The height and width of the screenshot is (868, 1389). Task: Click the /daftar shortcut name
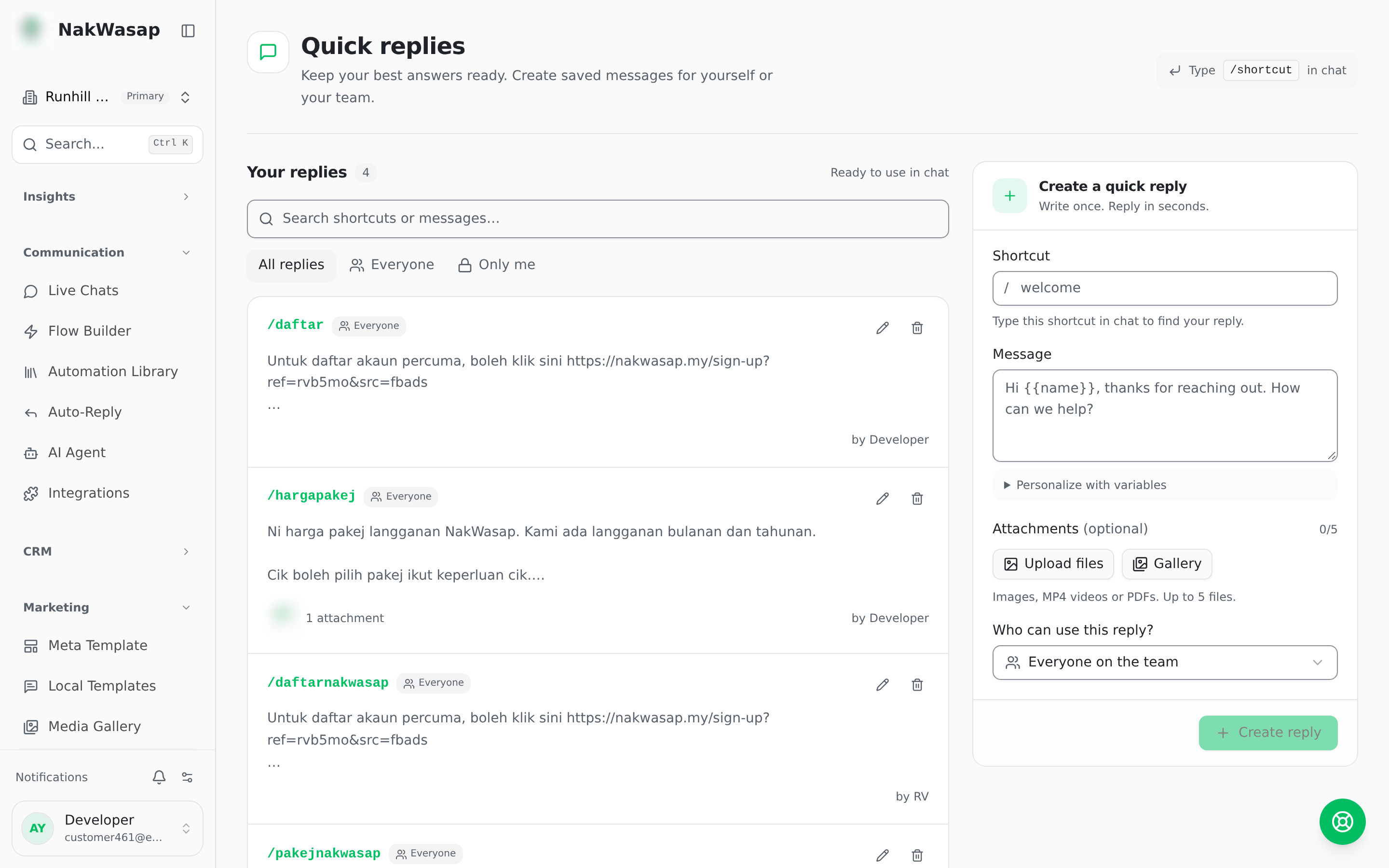point(295,325)
